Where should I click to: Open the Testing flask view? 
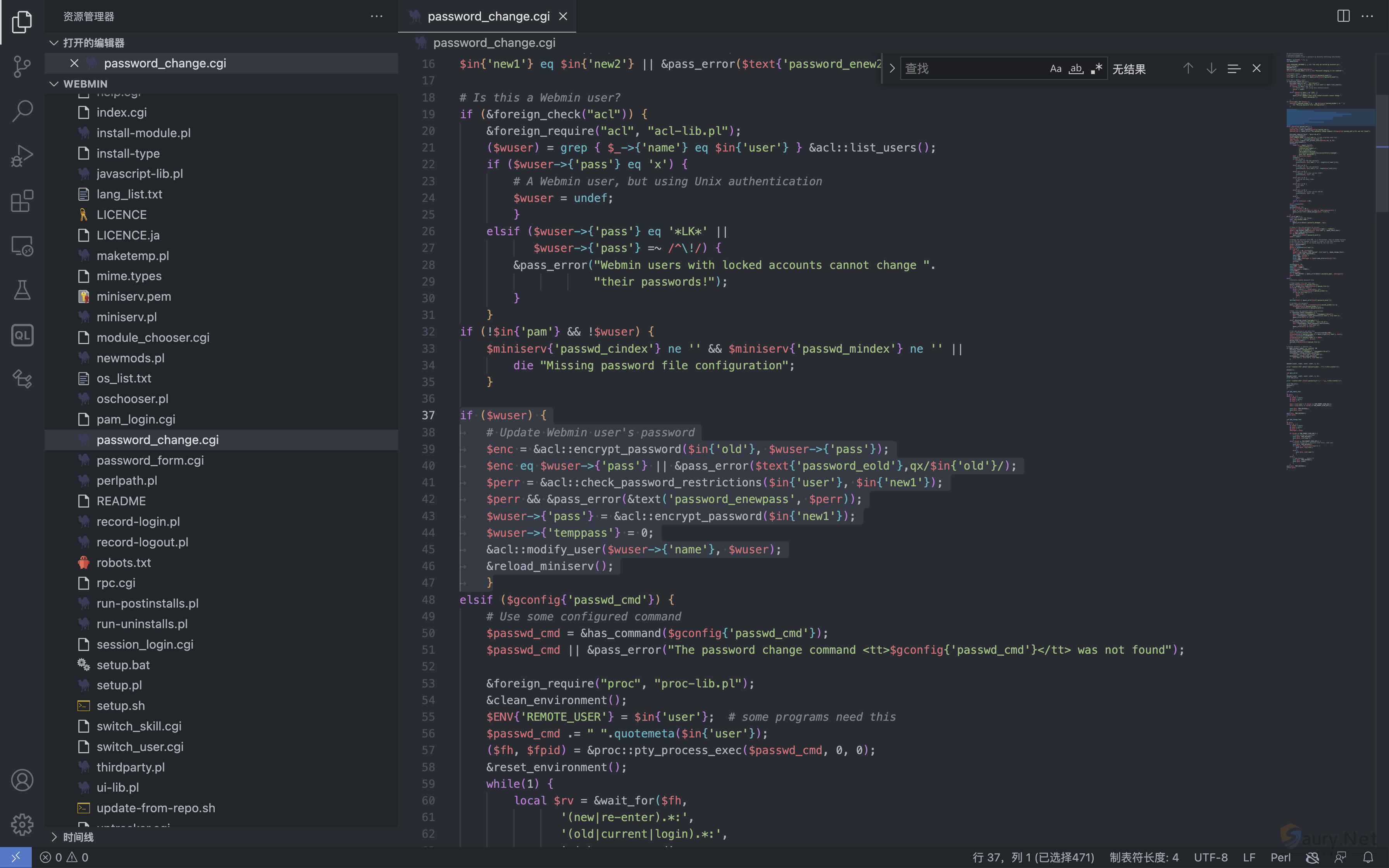[x=22, y=291]
